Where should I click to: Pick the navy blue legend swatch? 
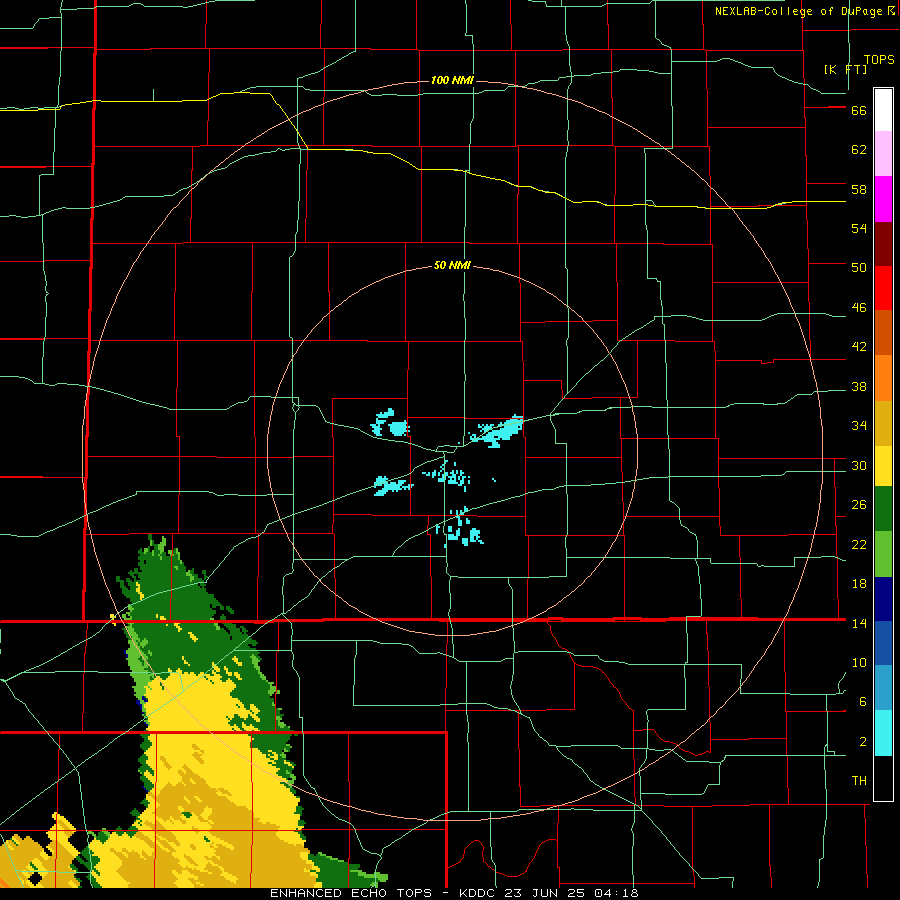(x=883, y=599)
